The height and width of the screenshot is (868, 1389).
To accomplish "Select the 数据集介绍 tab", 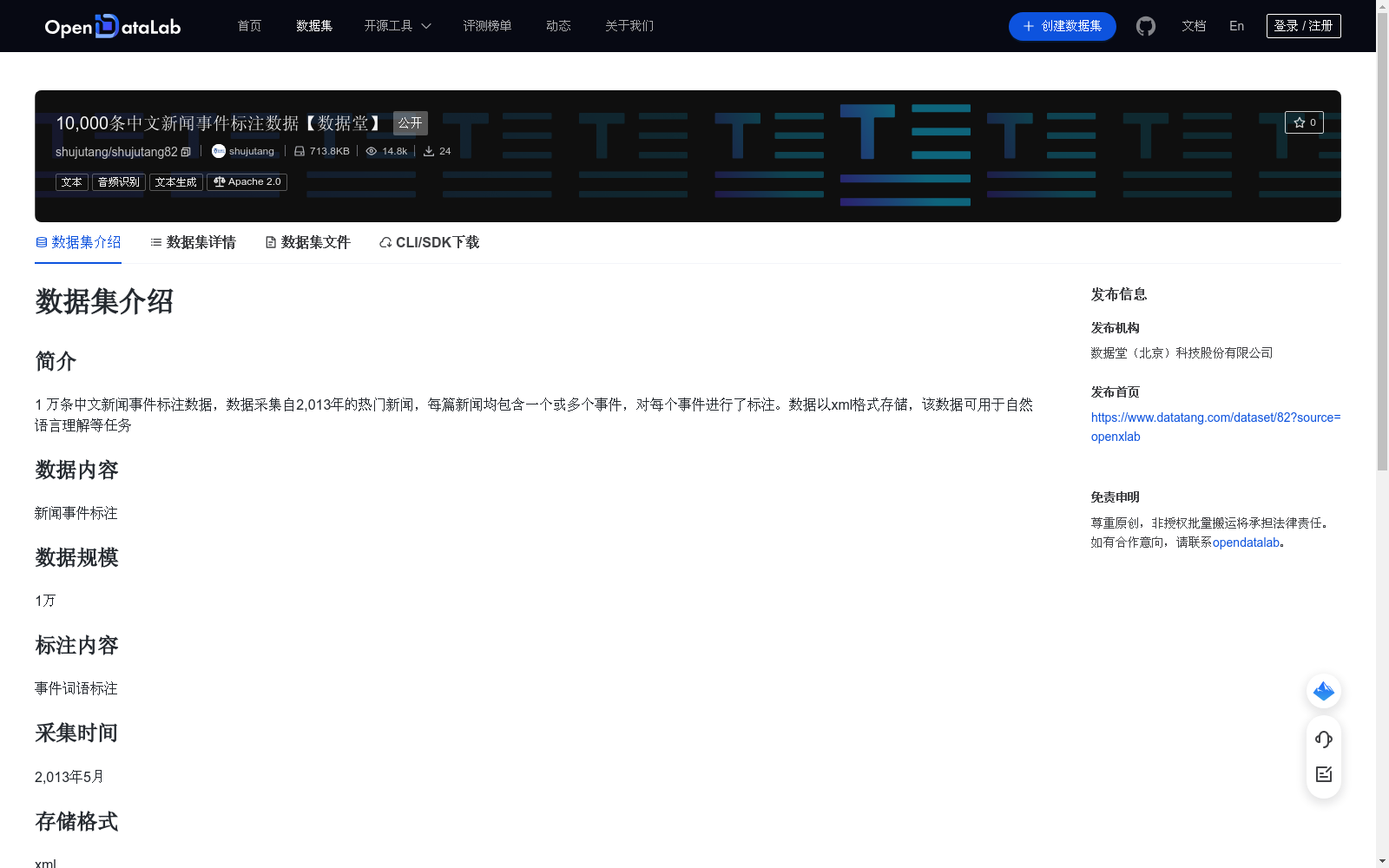I will (78, 242).
